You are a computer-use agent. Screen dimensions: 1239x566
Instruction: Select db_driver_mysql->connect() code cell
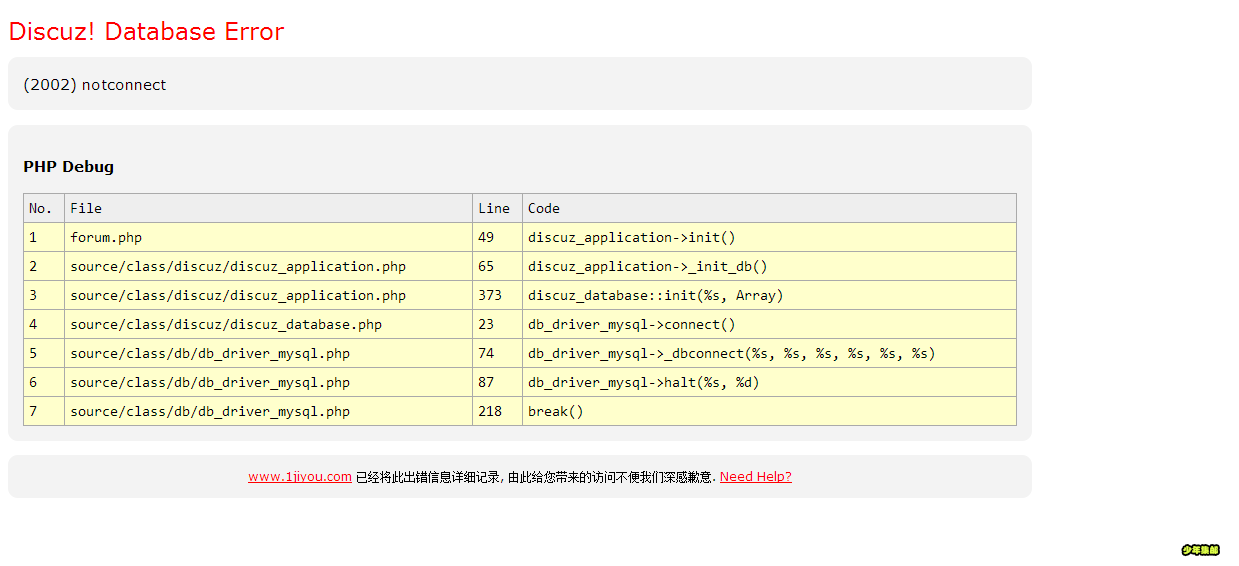(770, 324)
